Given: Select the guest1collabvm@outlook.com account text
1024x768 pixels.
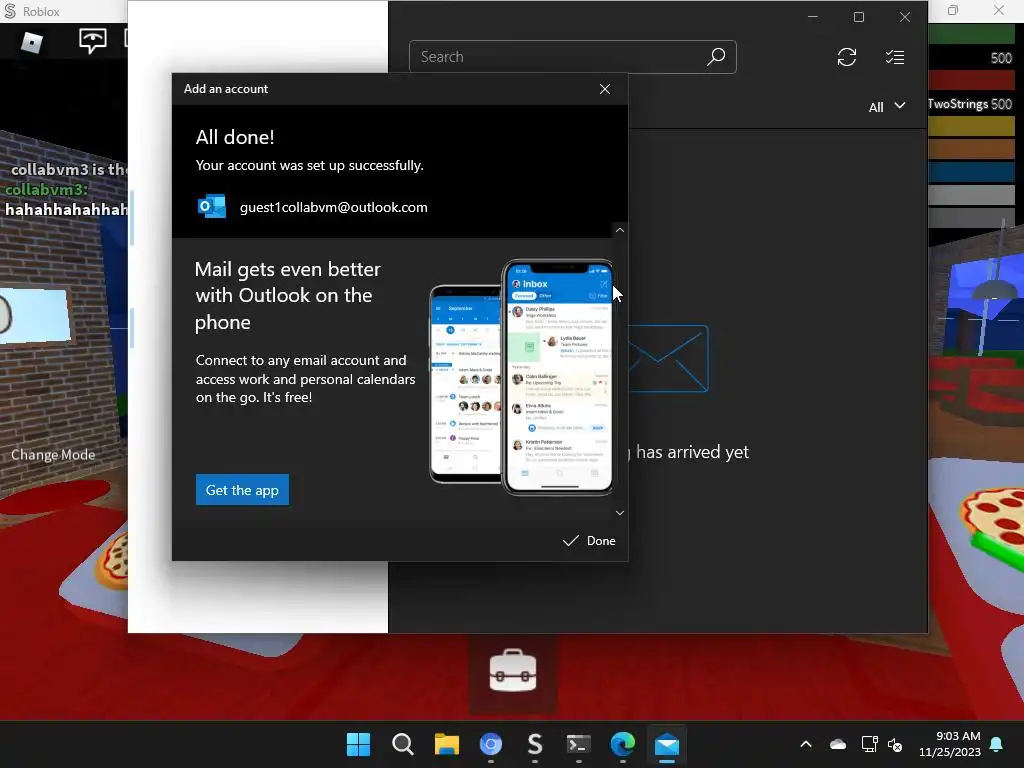Looking at the screenshot, I should [x=334, y=207].
